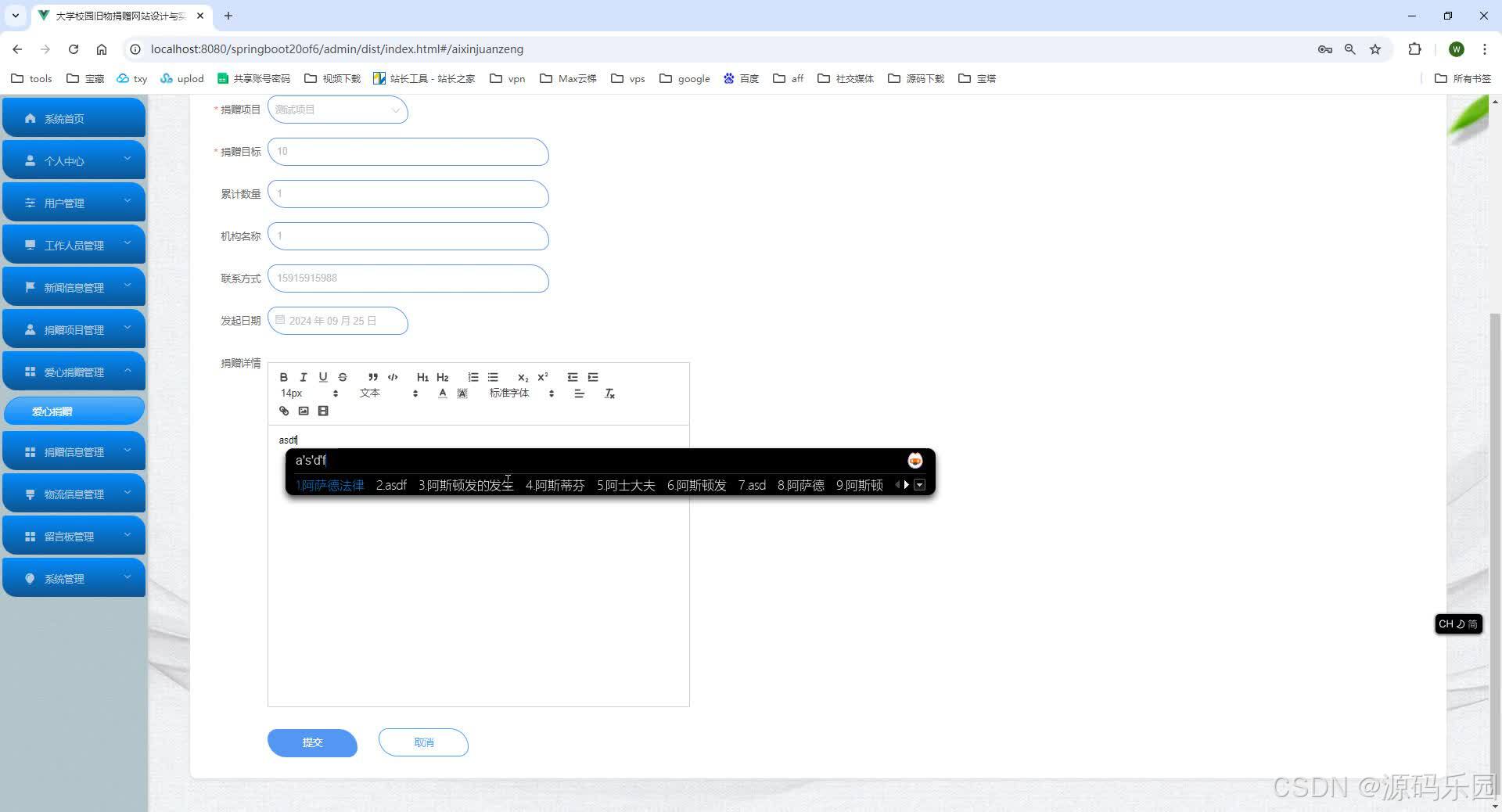Screen dimensions: 1502x812
Task: Insert a code block
Action: 393,377
